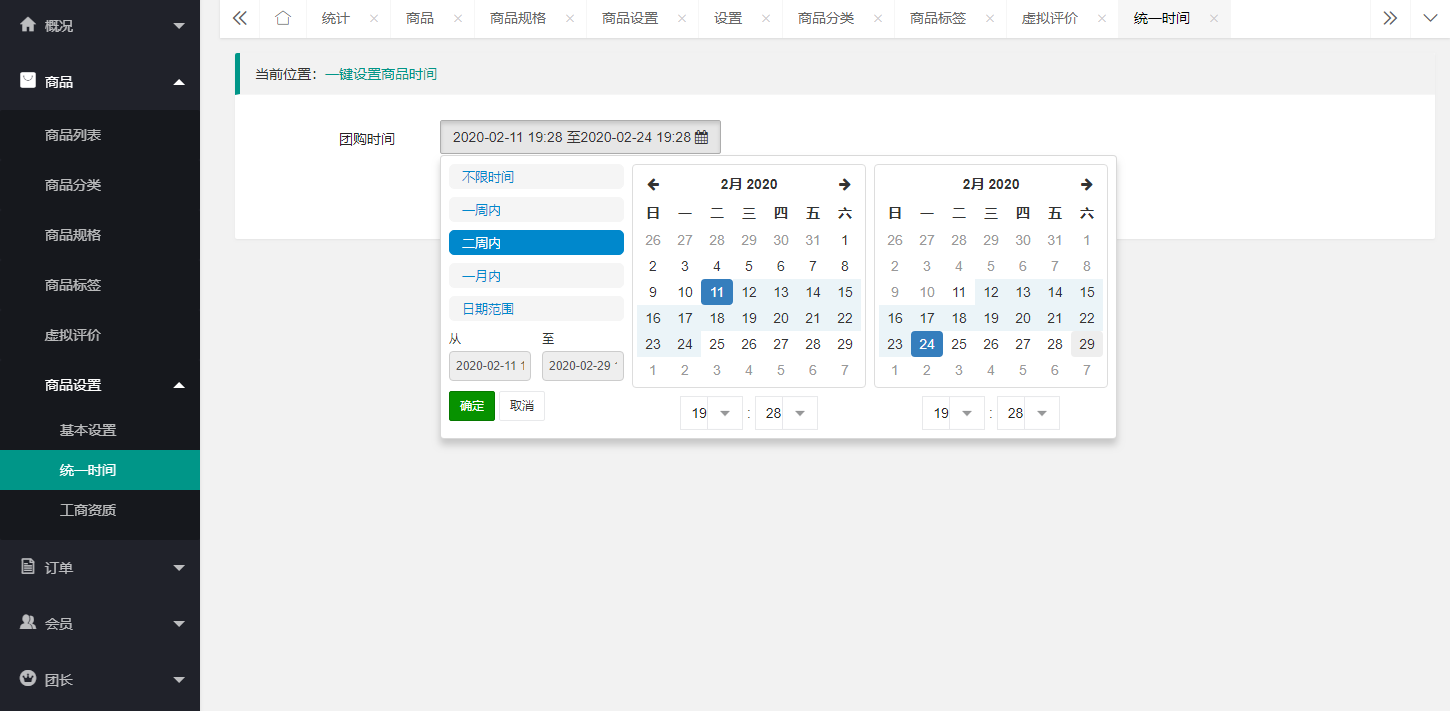The width and height of the screenshot is (1450, 711).
Task: Open the 统计 tab
Action: pyautogui.click(x=336, y=18)
